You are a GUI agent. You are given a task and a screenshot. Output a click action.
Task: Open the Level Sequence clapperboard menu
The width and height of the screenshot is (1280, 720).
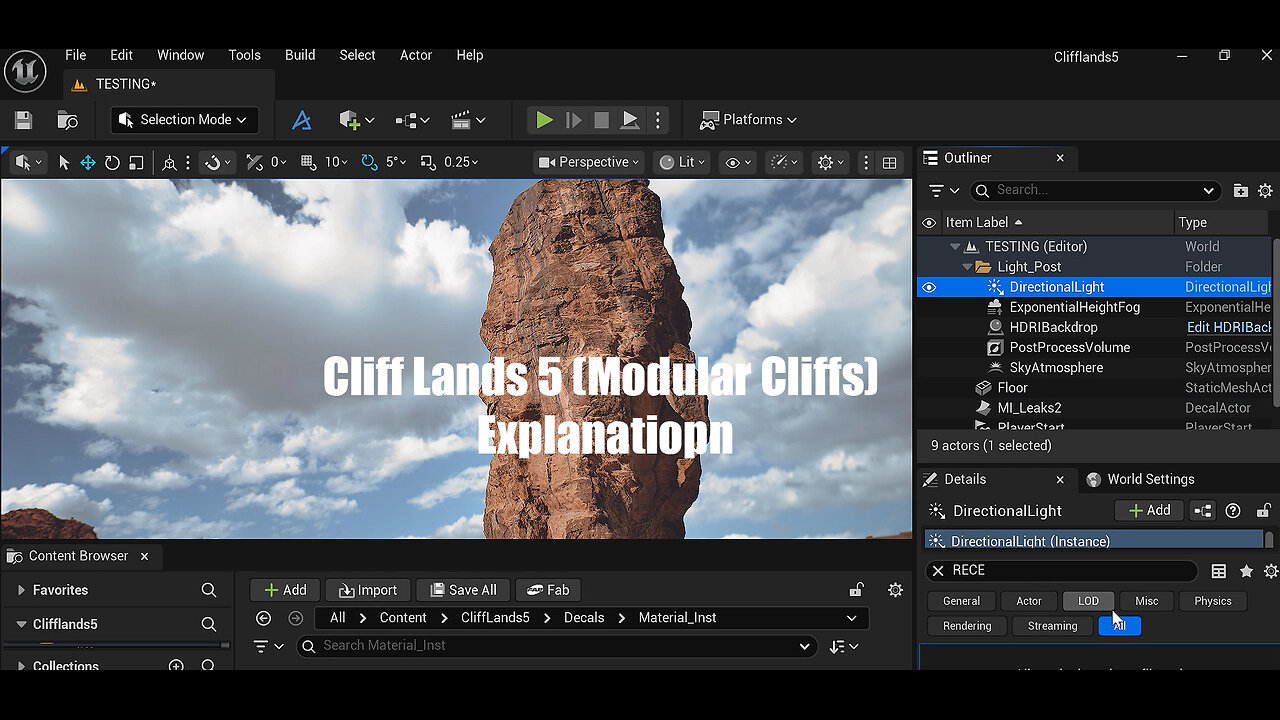pos(468,120)
